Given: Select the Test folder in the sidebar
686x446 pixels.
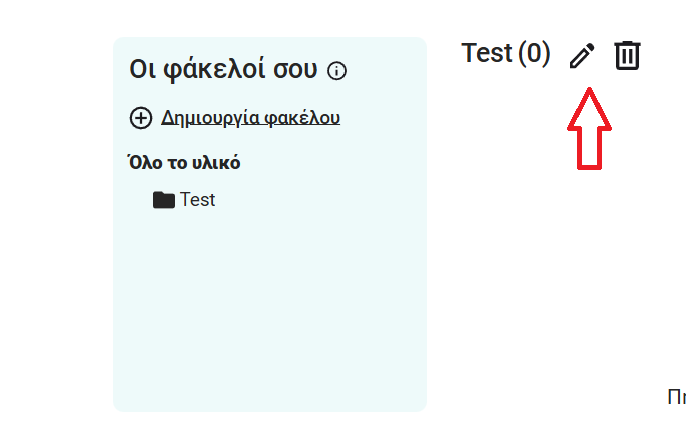Looking at the screenshot, I should tap(197, 200).
